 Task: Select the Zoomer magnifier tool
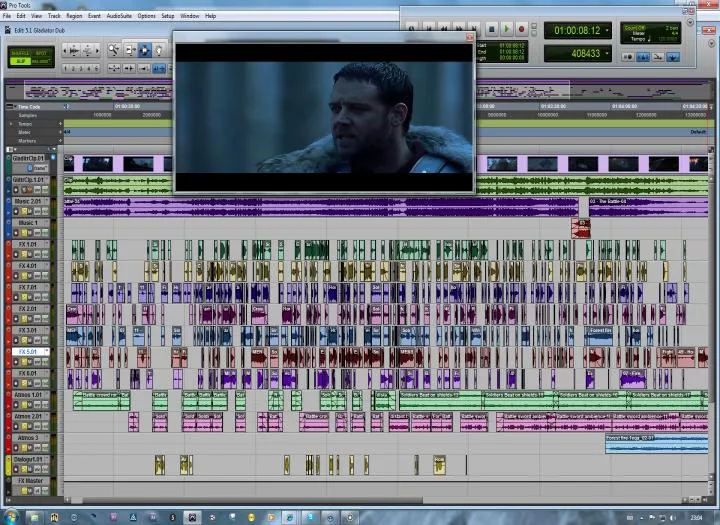tap(114, 50)
